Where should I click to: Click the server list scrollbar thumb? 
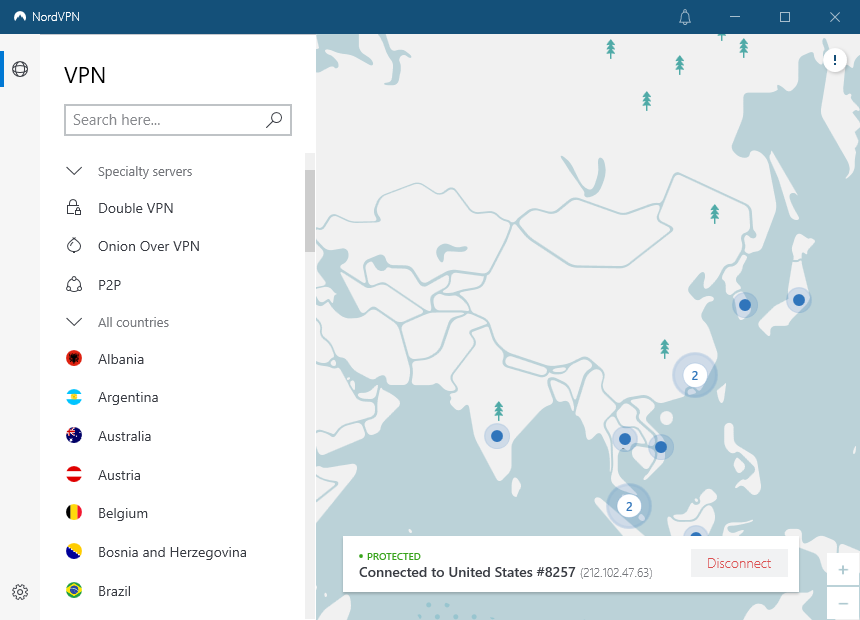310,211
